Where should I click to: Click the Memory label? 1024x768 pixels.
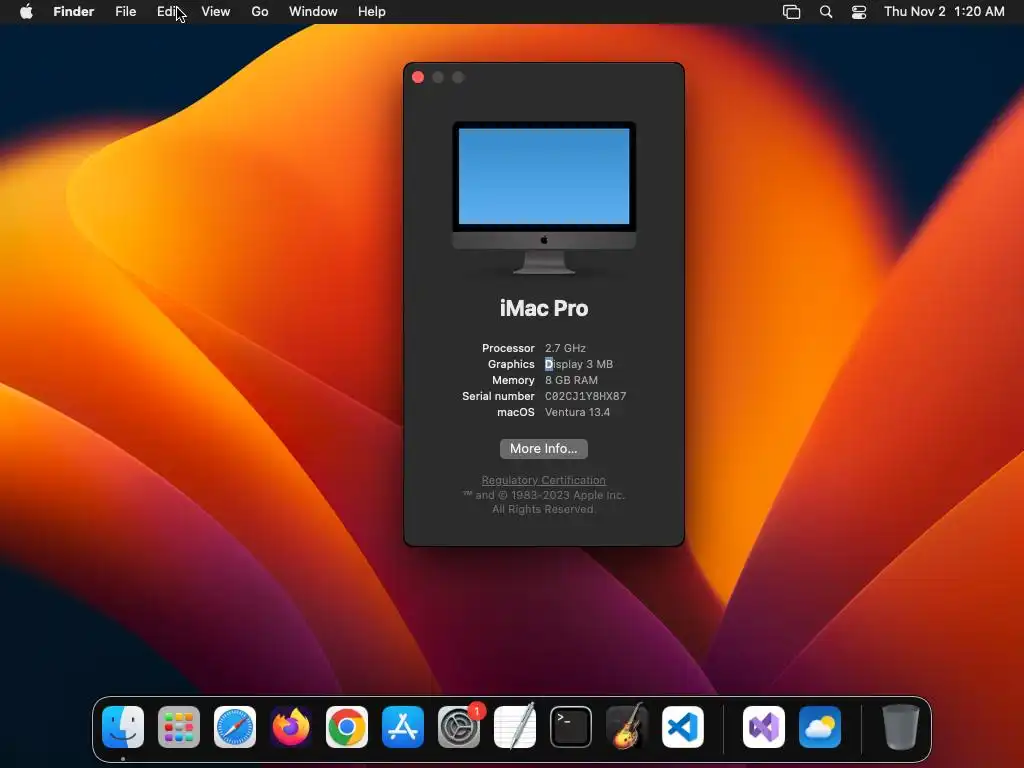(x=513, y=380)
